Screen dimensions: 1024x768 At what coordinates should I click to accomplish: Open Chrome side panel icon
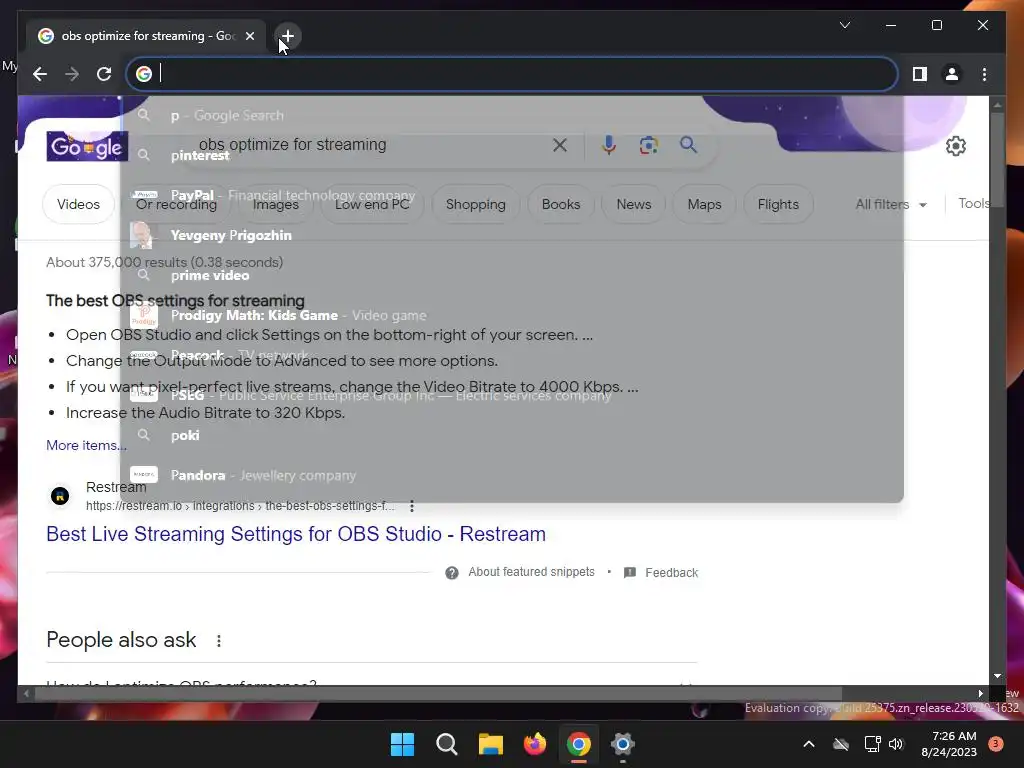coord(920,74)
